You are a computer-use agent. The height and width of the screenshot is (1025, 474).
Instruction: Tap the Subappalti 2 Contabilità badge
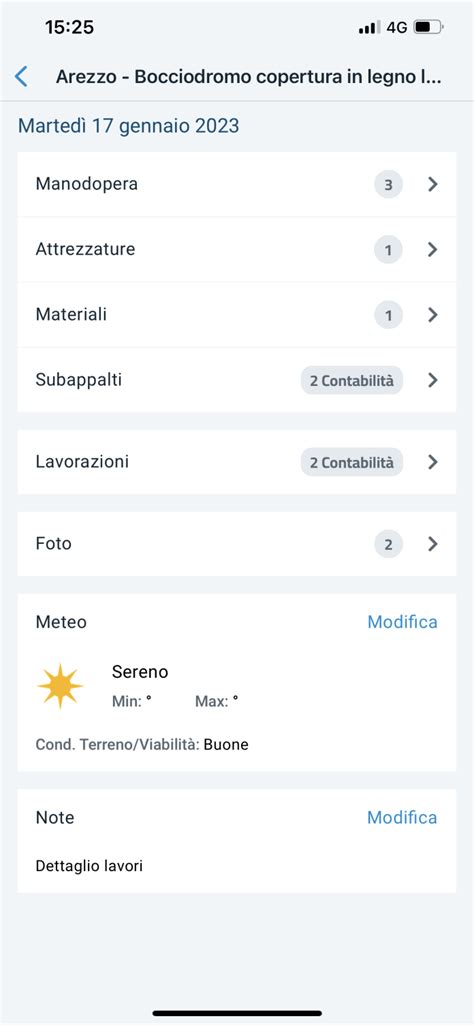pyautogui.click(x=352, y=380)
